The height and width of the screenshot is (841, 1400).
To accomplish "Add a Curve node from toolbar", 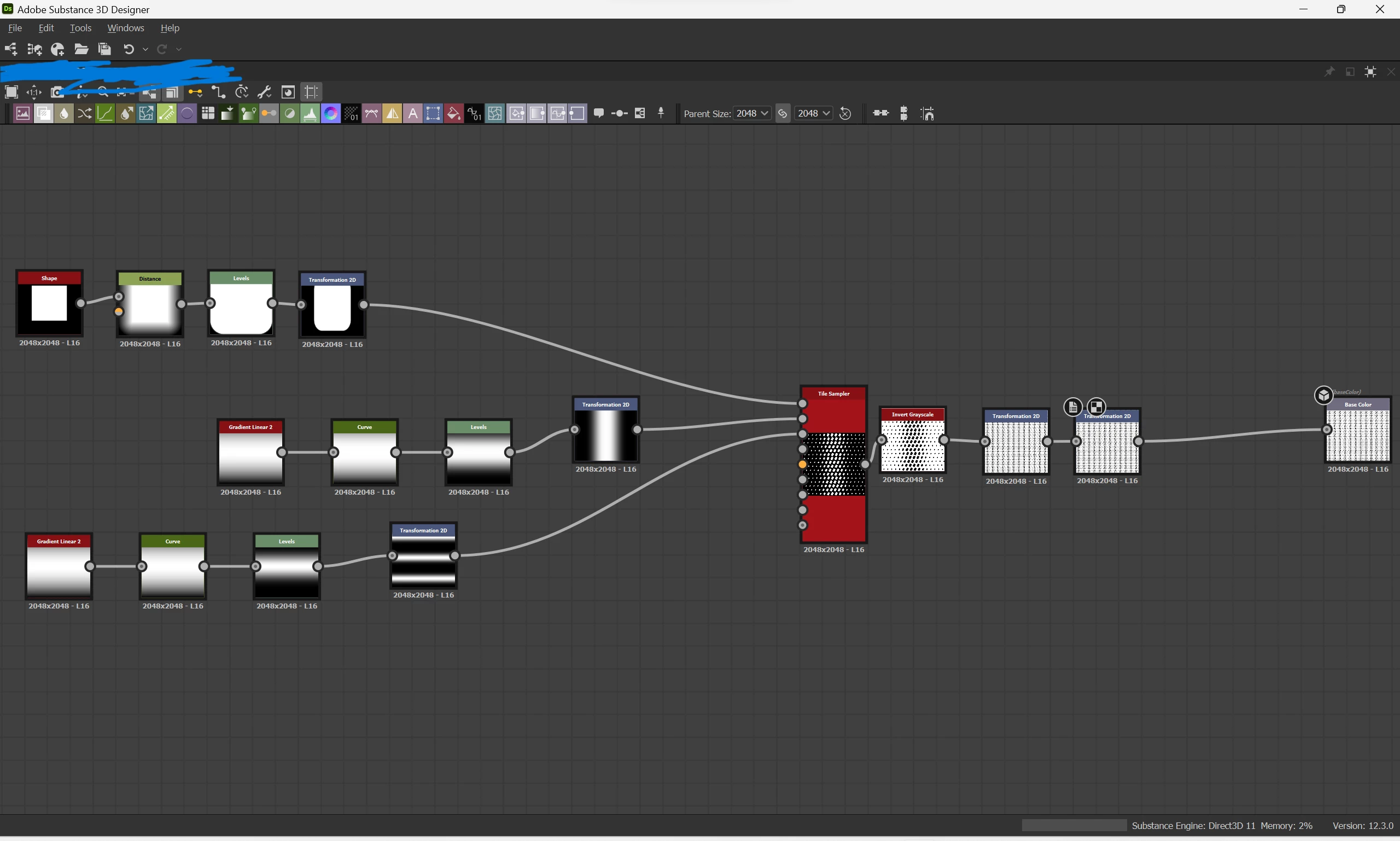I will click(x=106, y=113).
